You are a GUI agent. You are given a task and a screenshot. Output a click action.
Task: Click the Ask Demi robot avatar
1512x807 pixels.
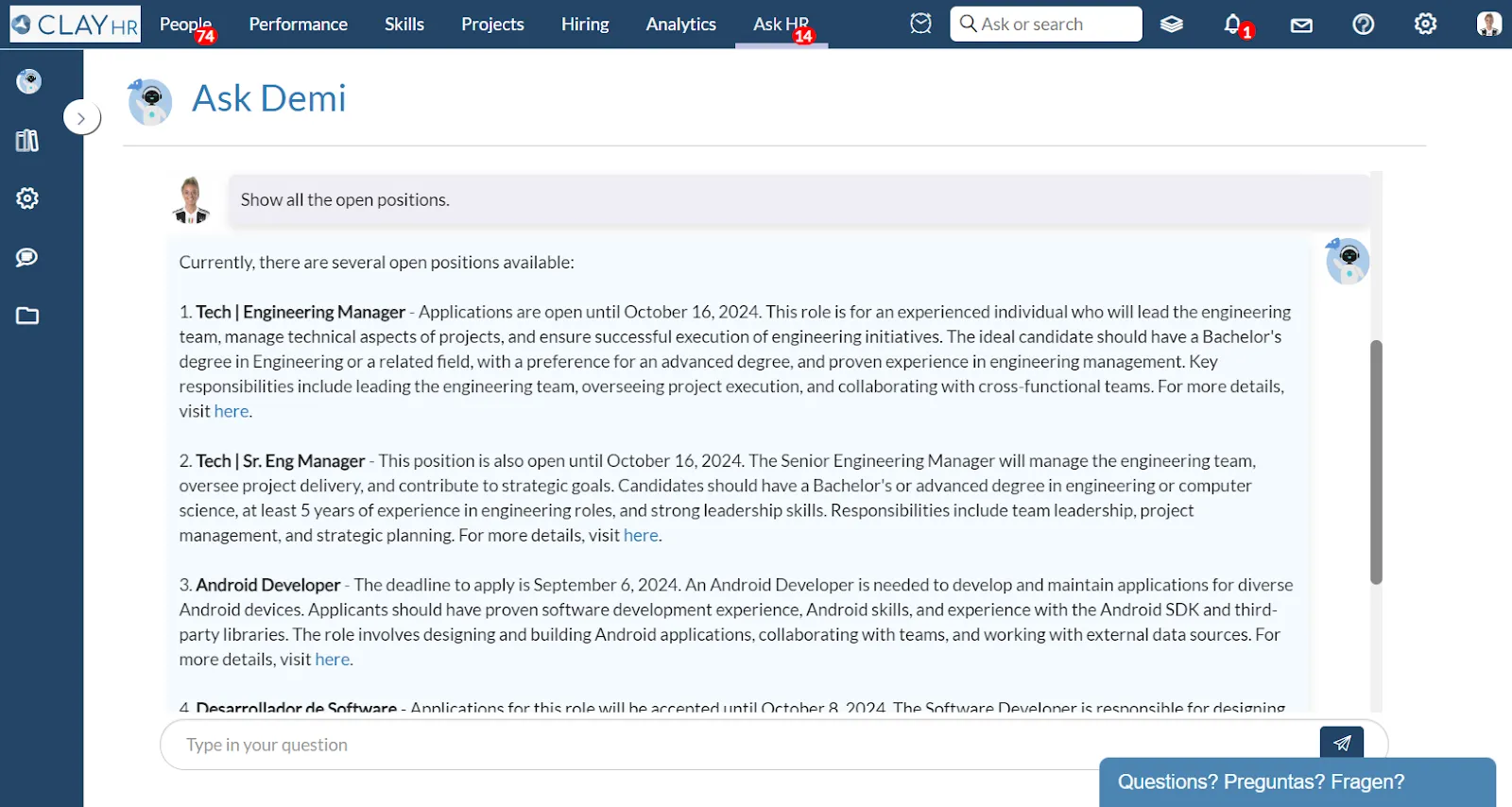(x=149, y=101)
